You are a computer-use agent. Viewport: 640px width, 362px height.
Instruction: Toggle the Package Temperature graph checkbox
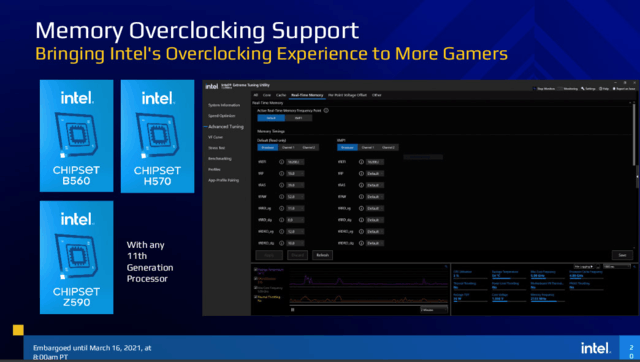tap(256, 269)
